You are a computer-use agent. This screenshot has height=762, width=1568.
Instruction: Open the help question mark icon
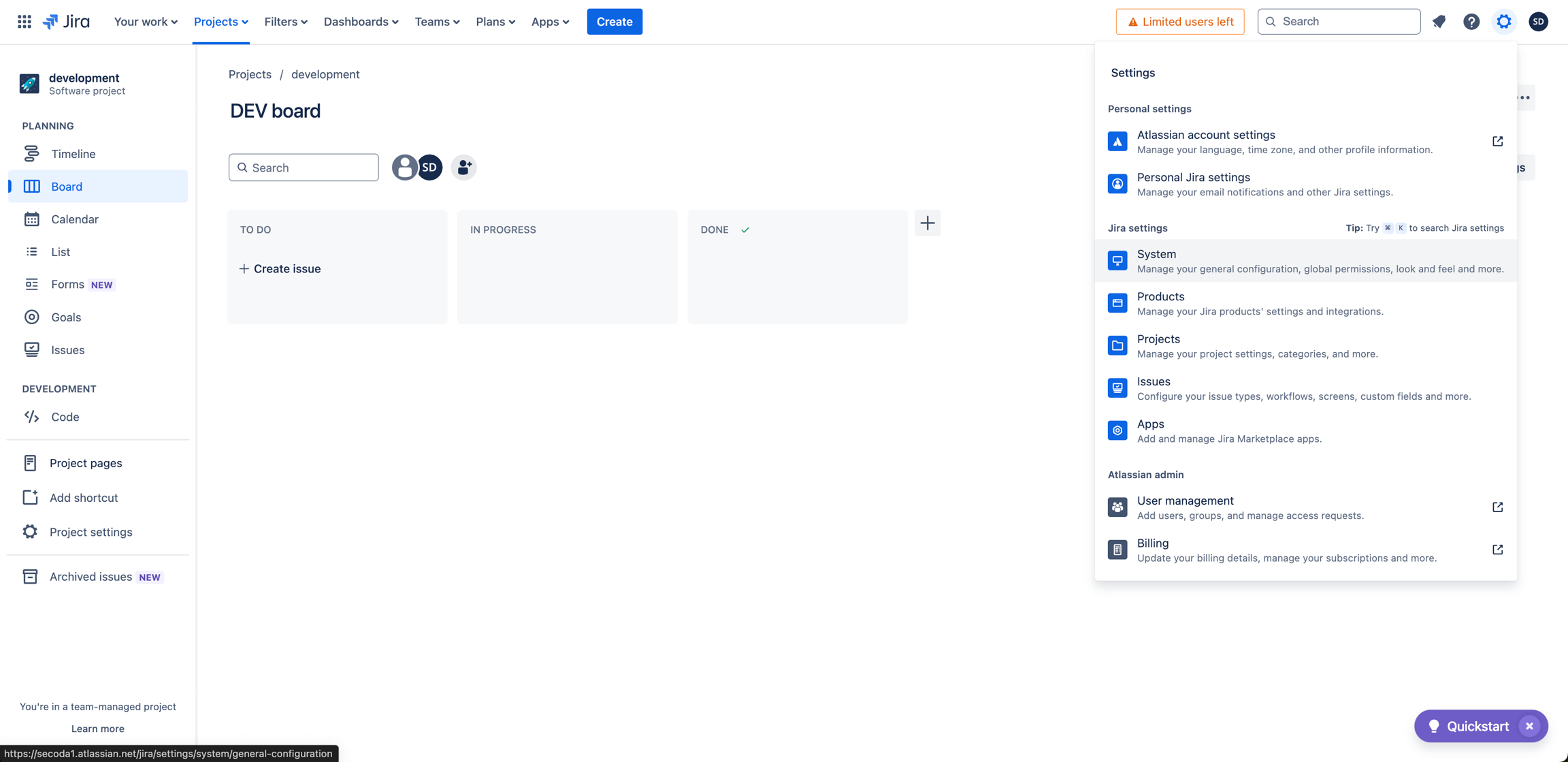pos(1471,22)
